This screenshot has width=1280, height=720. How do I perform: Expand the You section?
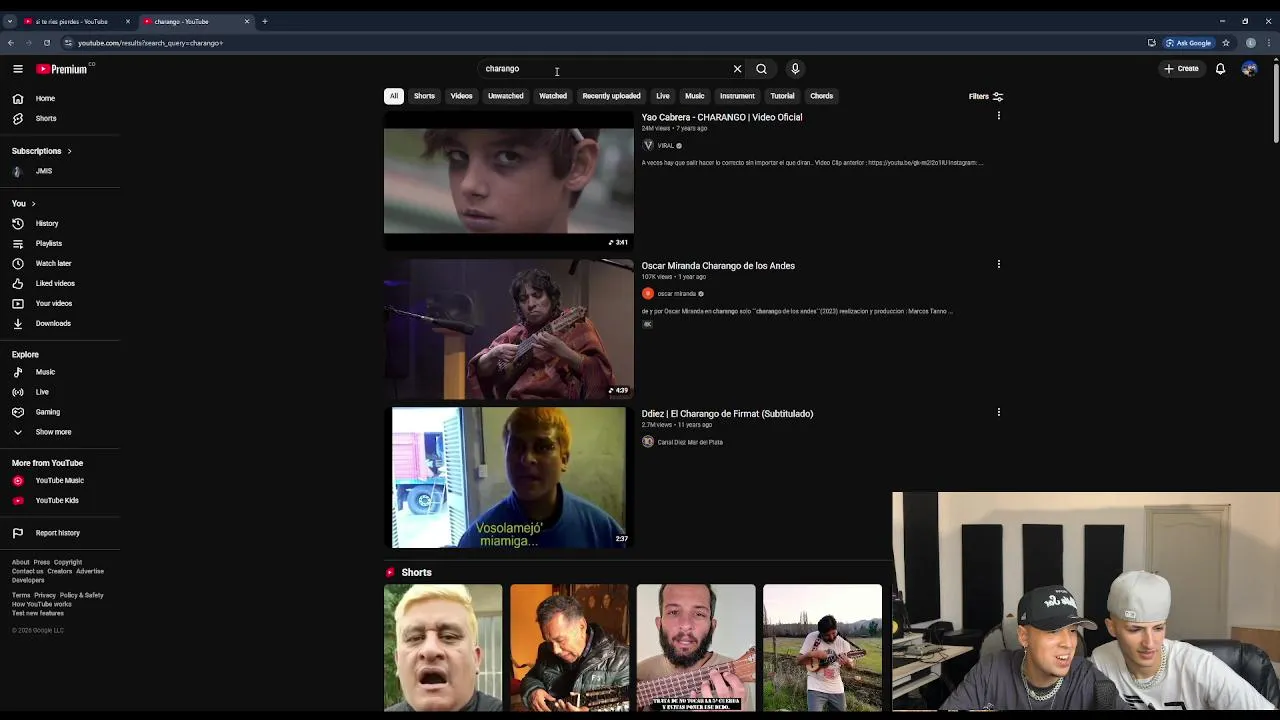coord(24,203)
